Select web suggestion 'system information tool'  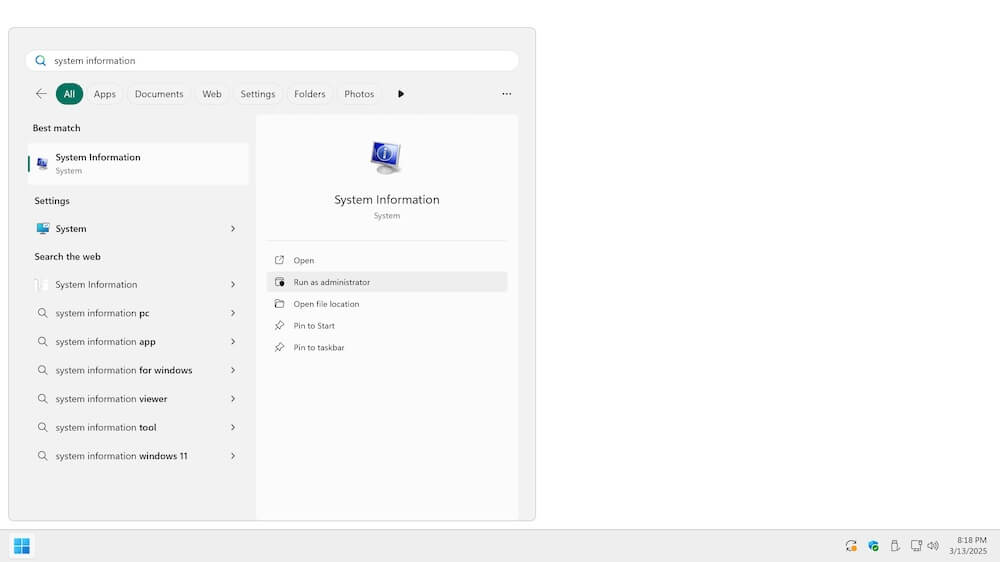[138, 427]
